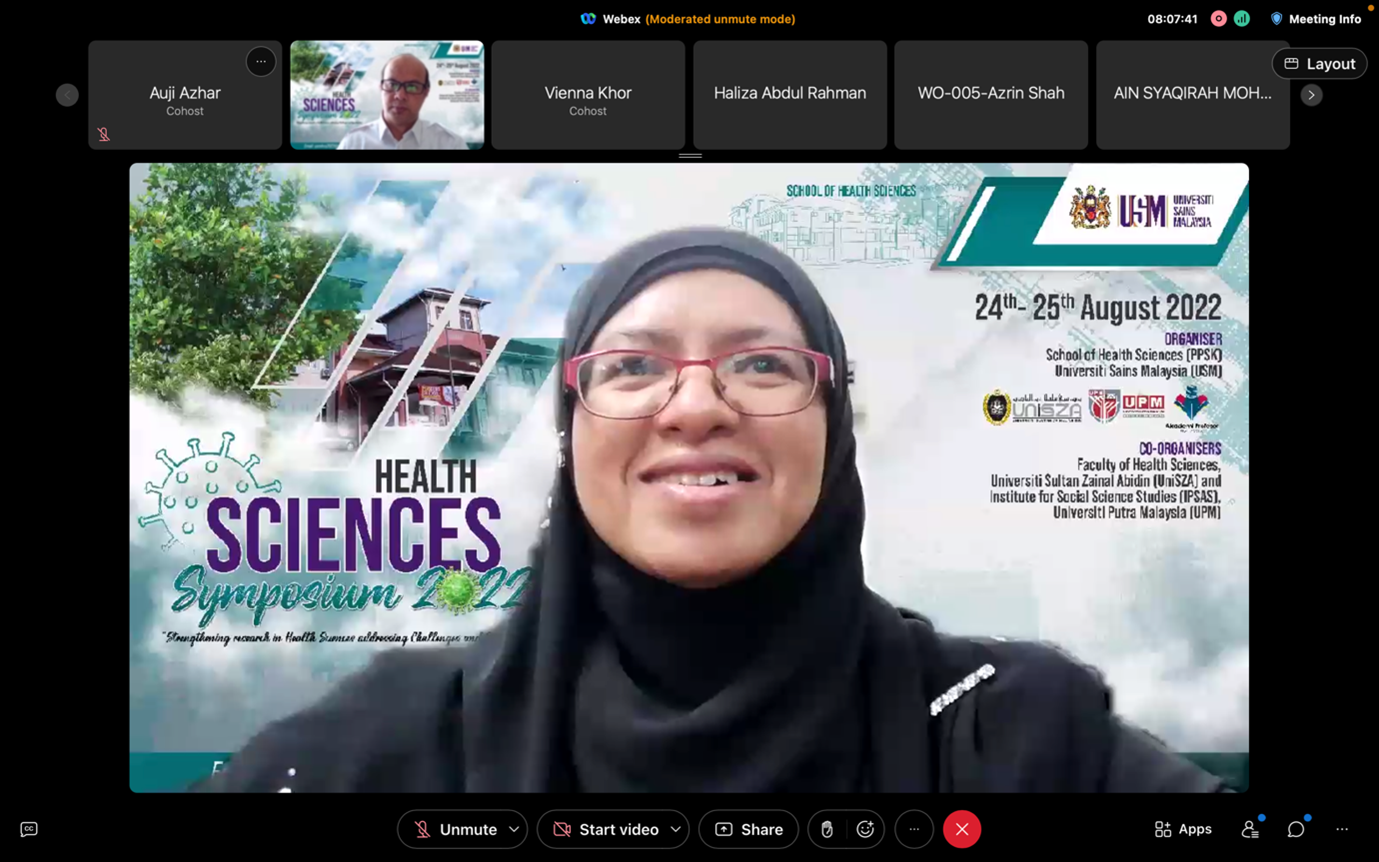Open emoji reactions
Image resolution: width=1379 pixels, height=862 pixels.
click(865, 829)
